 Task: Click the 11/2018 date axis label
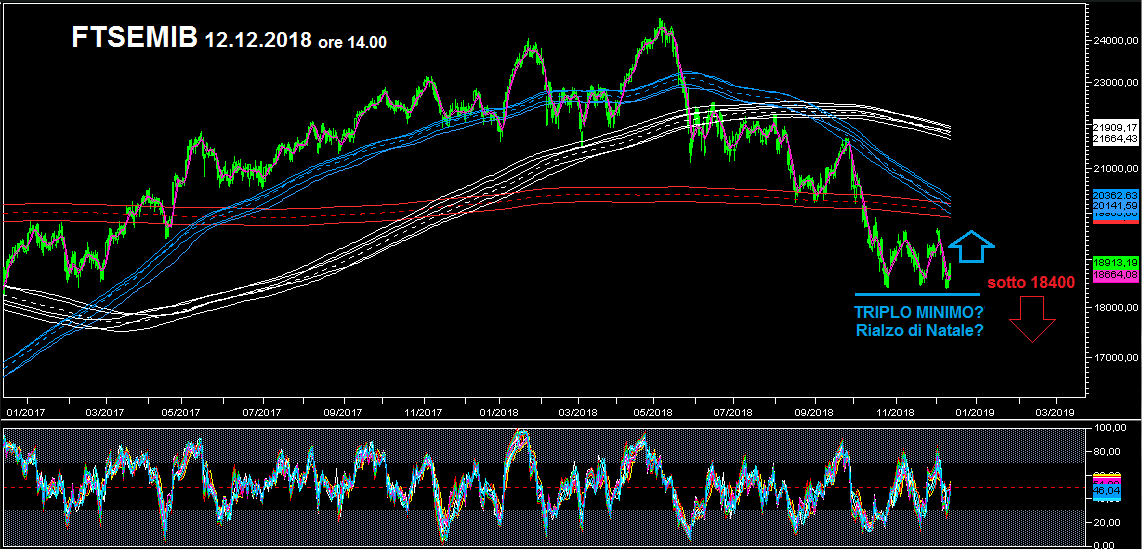point(894,411)
